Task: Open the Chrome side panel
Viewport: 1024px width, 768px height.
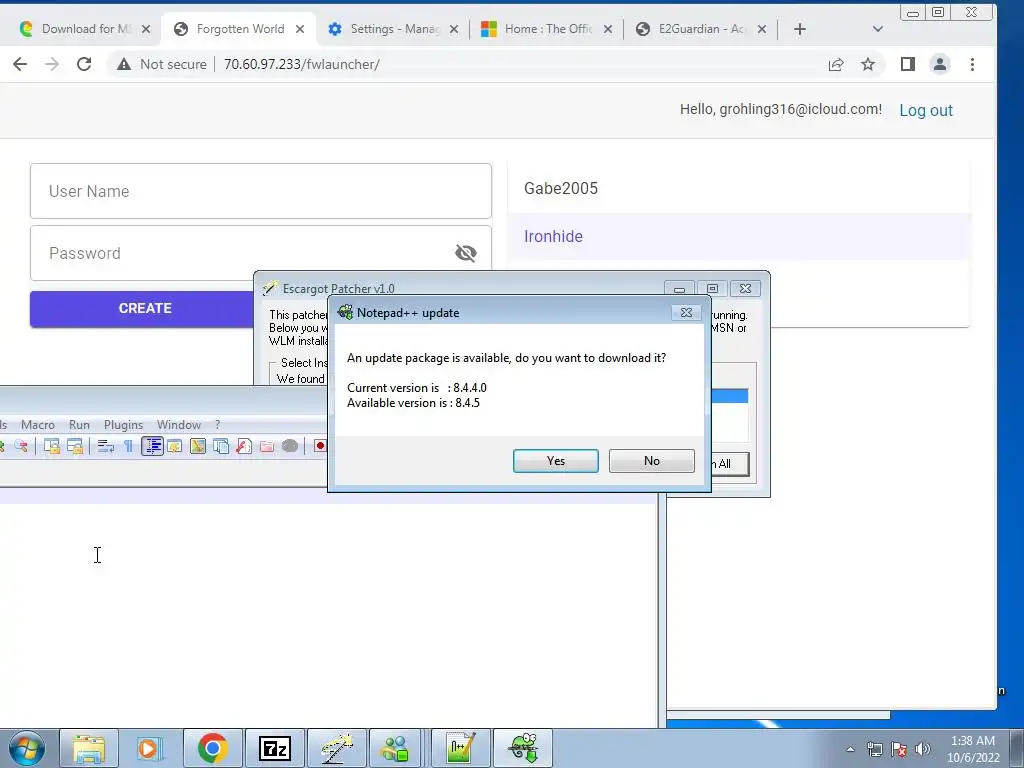Action: pos(908,64)
